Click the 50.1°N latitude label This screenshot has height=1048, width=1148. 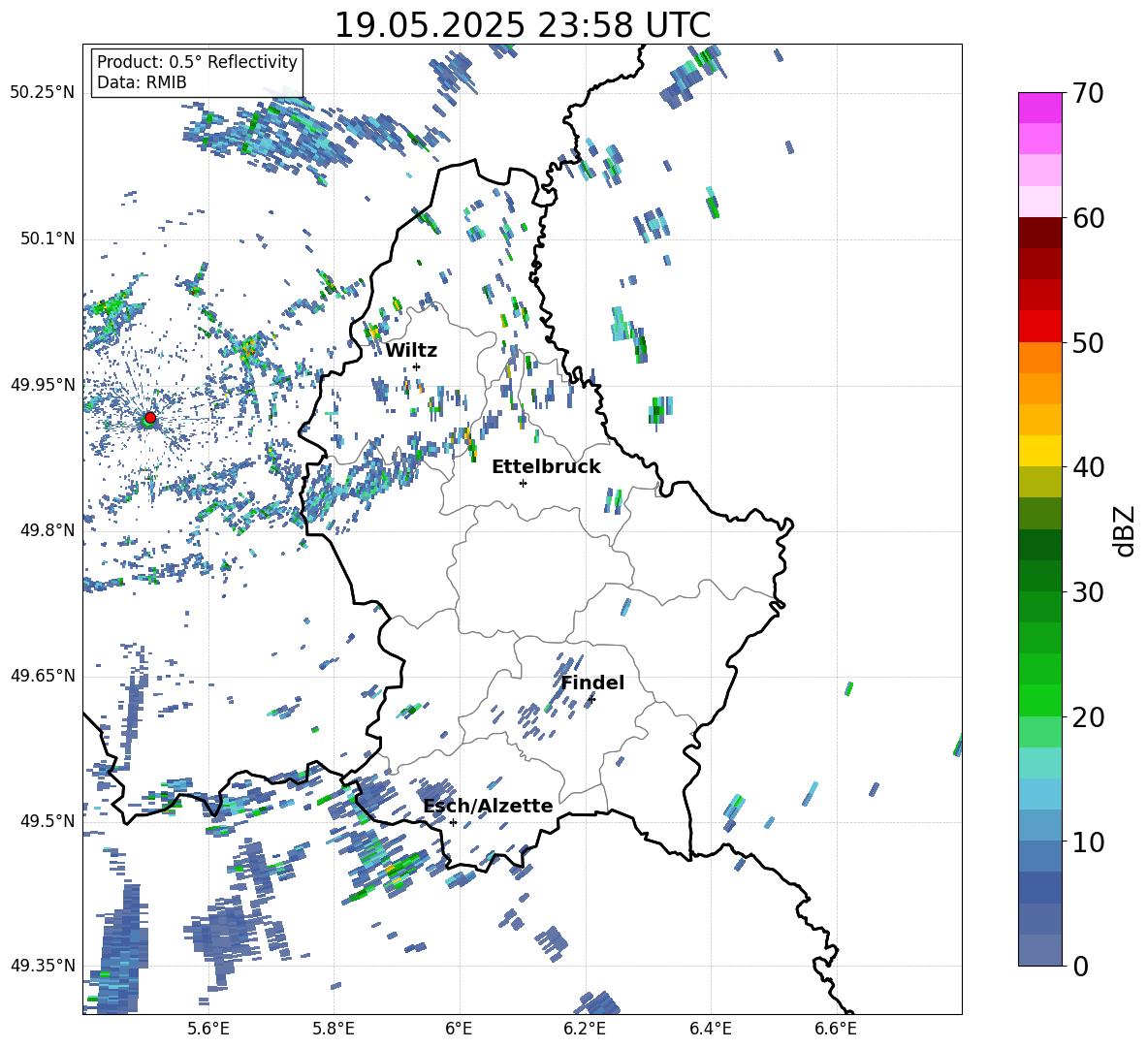(x=48, y=238)
